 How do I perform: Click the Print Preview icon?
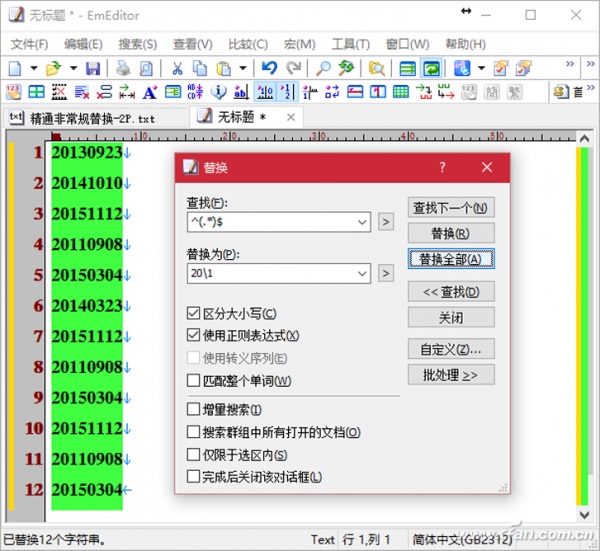[146, 68]
